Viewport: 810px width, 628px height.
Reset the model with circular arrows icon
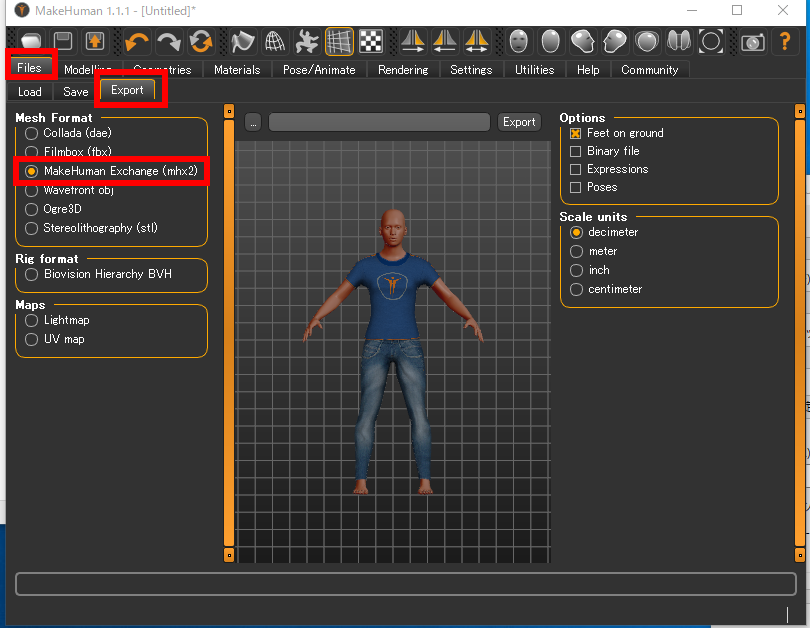pos(201,41)
